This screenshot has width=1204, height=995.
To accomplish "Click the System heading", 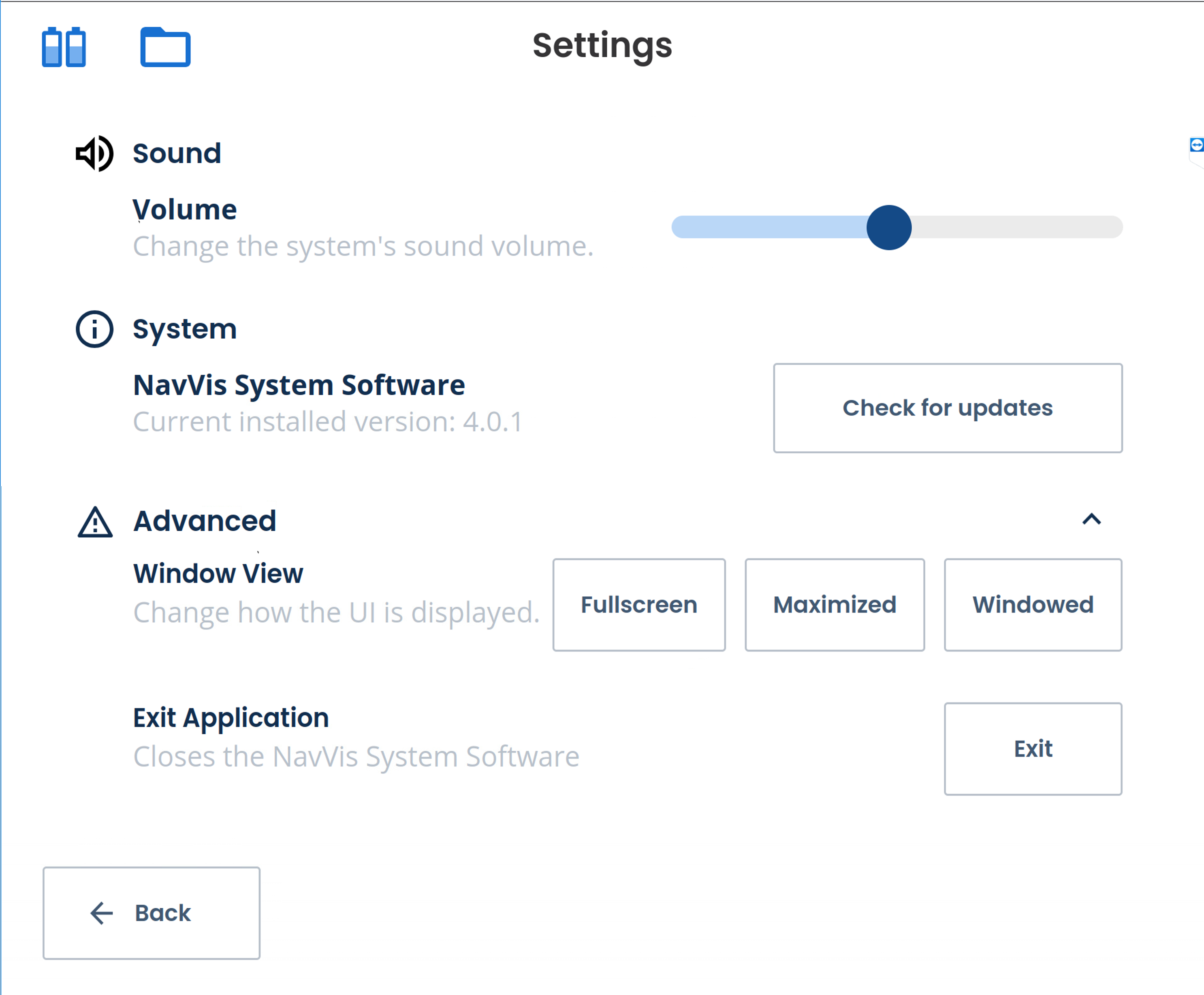I will pyautogui.click(x=184, y=329).
